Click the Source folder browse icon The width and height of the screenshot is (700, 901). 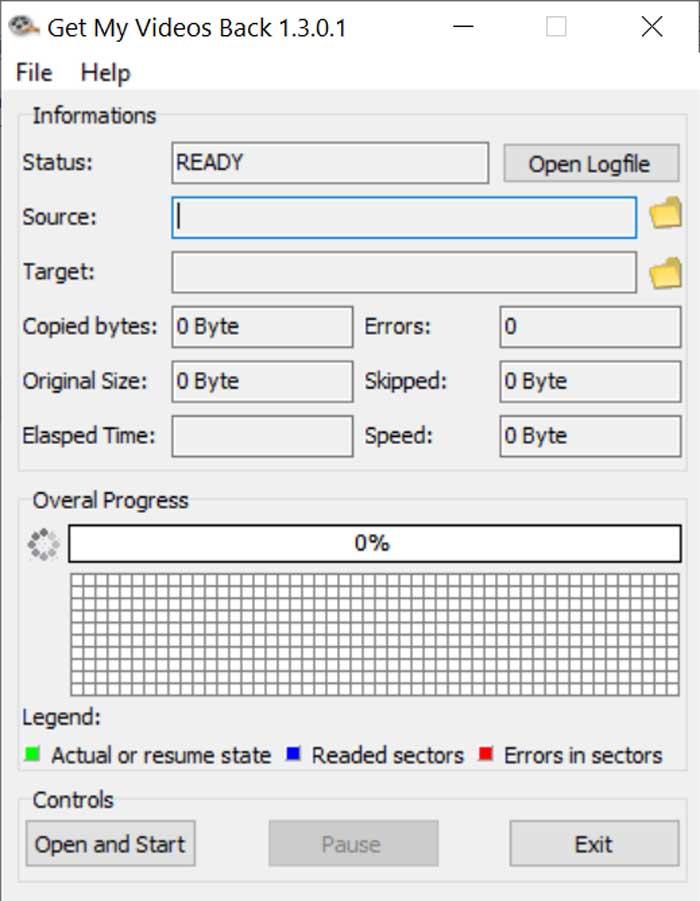point(666,213)
